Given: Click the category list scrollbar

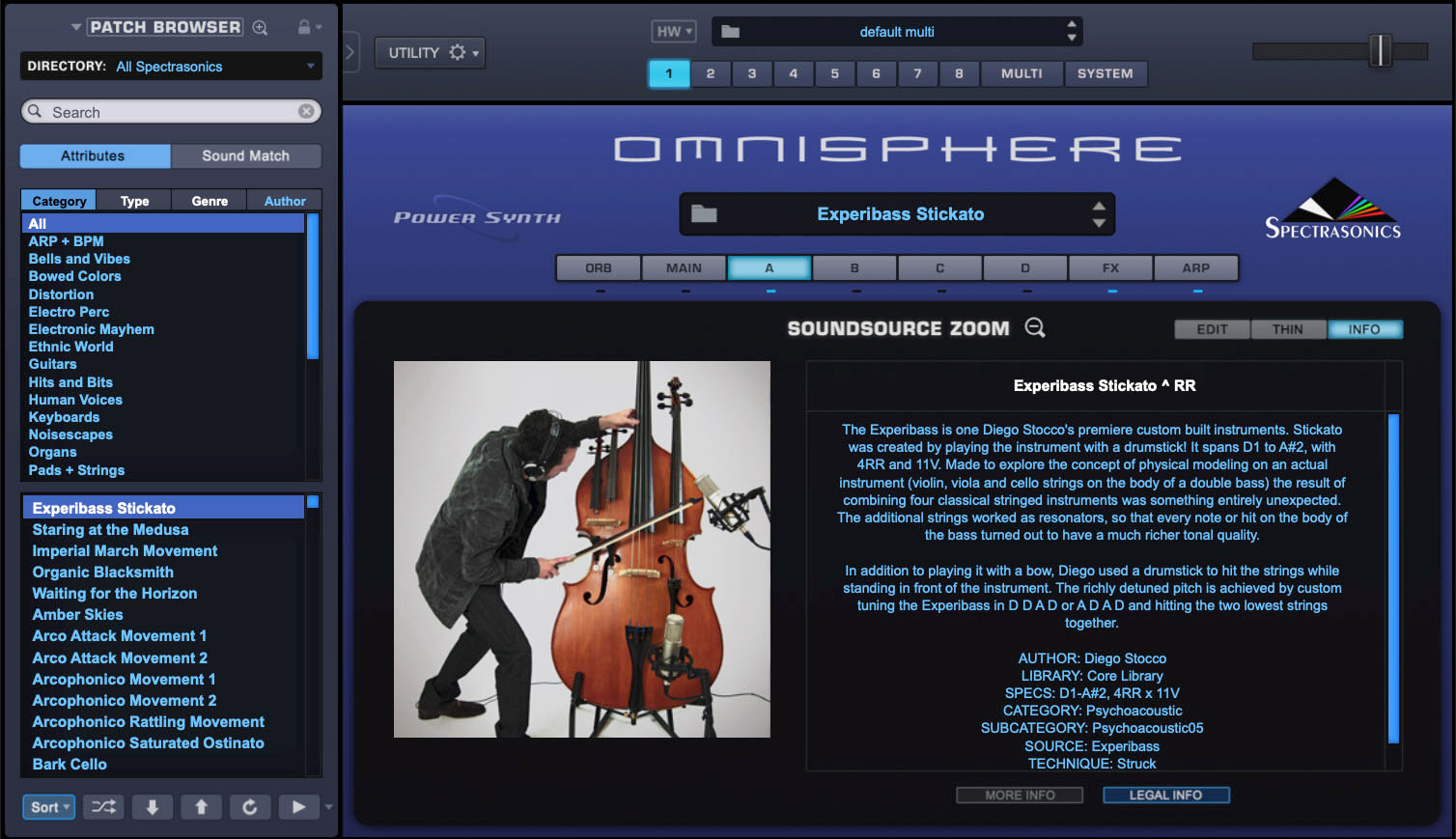Looking at the screenshot, I should coord(313,287).
